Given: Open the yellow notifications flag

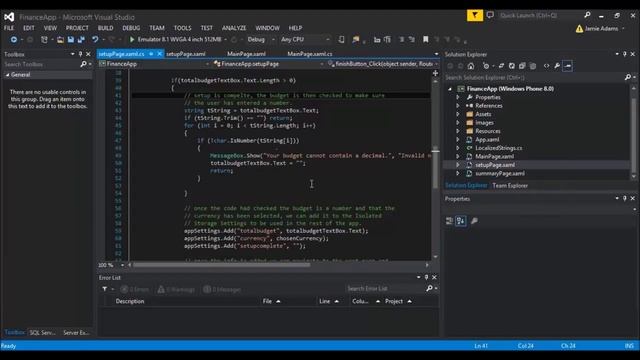Looking at the screenshot, I should 475,16.
